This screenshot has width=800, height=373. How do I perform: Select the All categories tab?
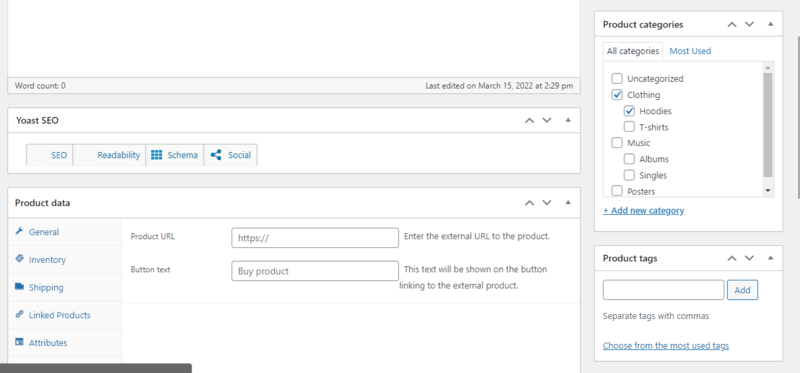coord(633,51)
